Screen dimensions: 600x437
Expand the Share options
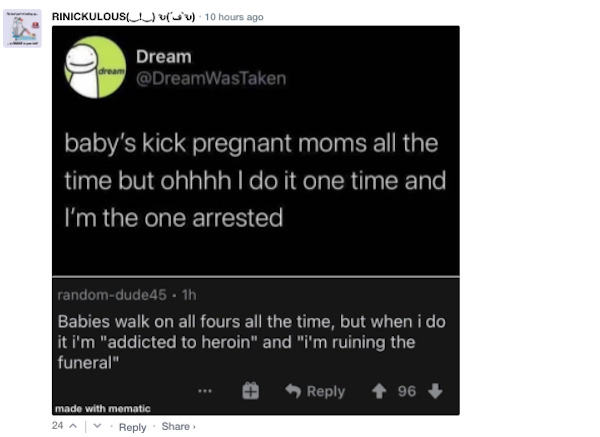[x=176, y=427]
